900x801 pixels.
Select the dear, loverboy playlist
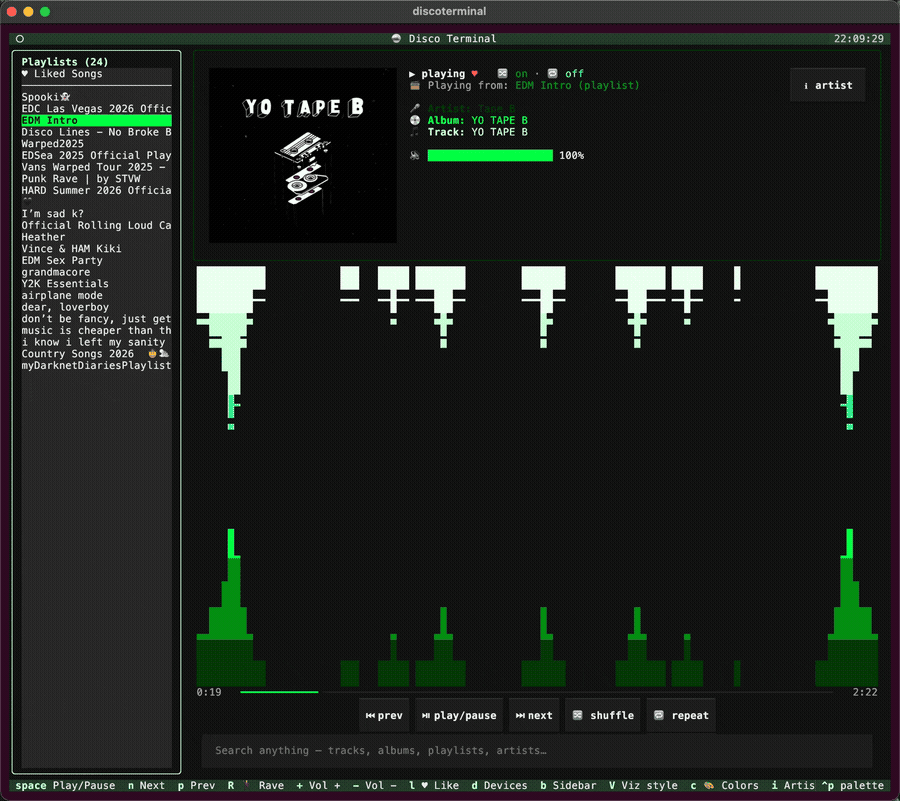coord(96,307)
